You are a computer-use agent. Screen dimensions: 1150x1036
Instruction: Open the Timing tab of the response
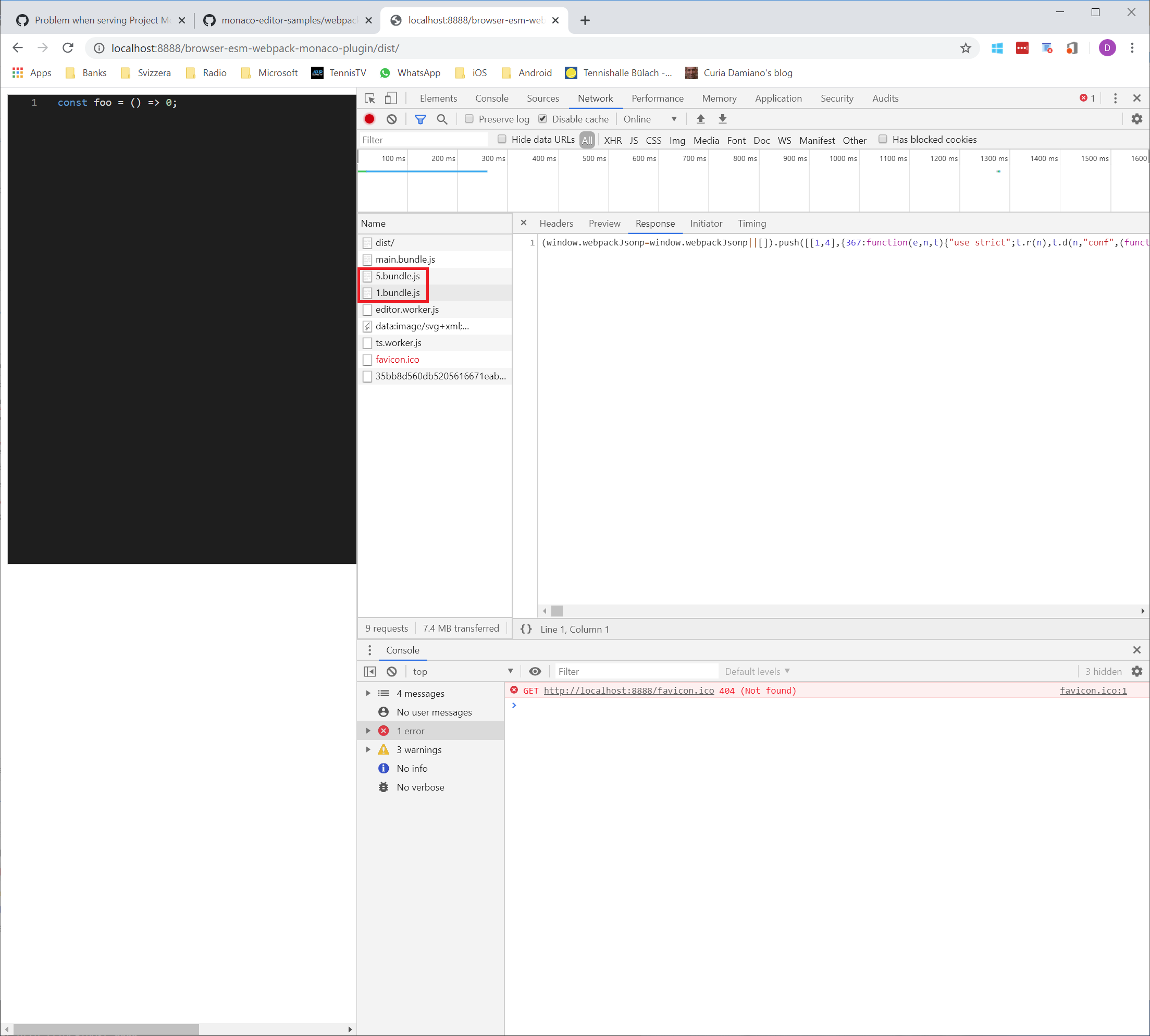tap(752, 223)
